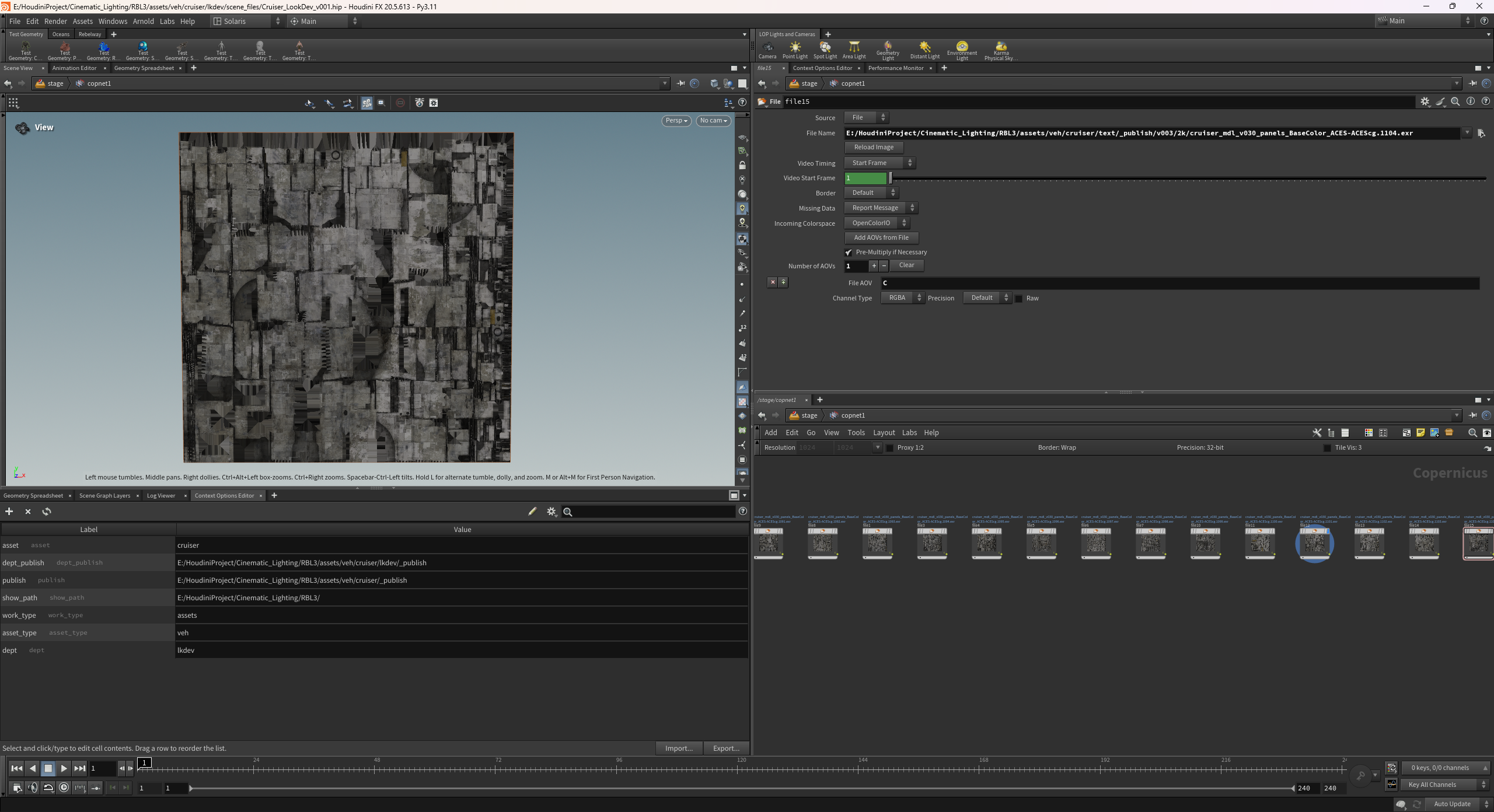The height and width of the screenshot is (812, 1494).
Task: Delete selected context option with X icon
Action: [27, 512]
